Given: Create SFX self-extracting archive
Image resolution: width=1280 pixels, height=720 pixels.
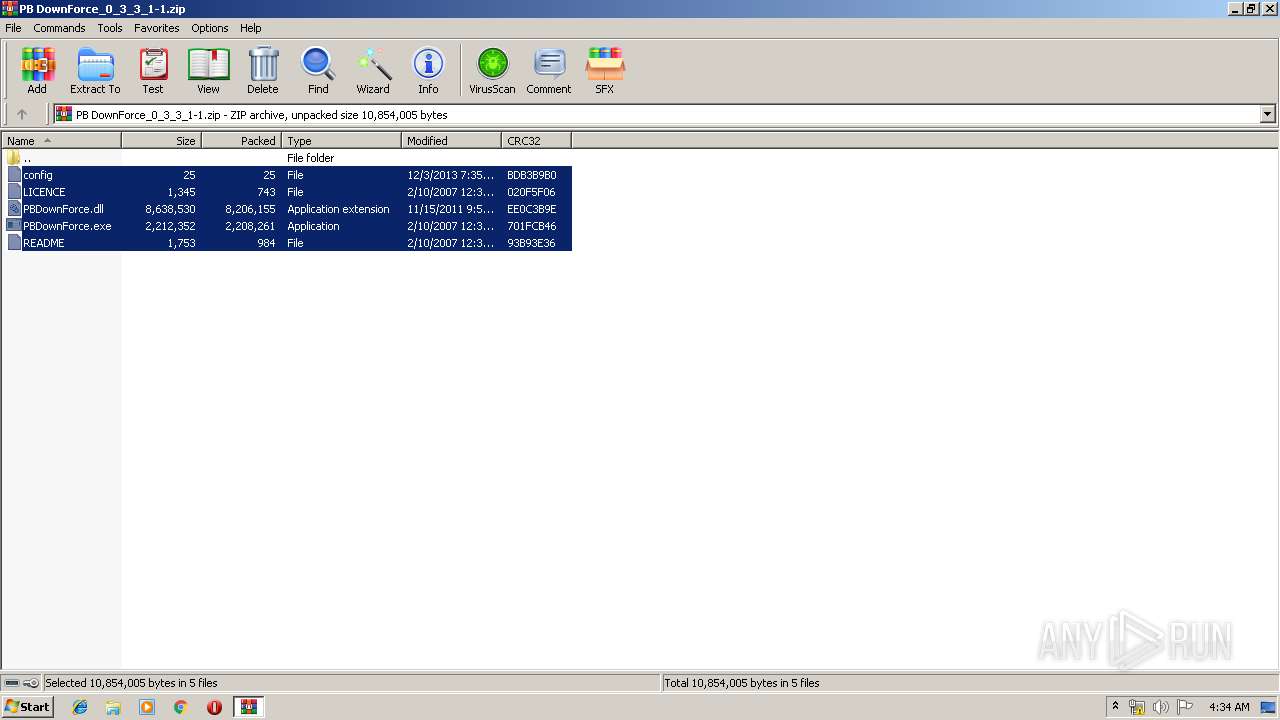Looking at the screenshot, I should [605, 70].
